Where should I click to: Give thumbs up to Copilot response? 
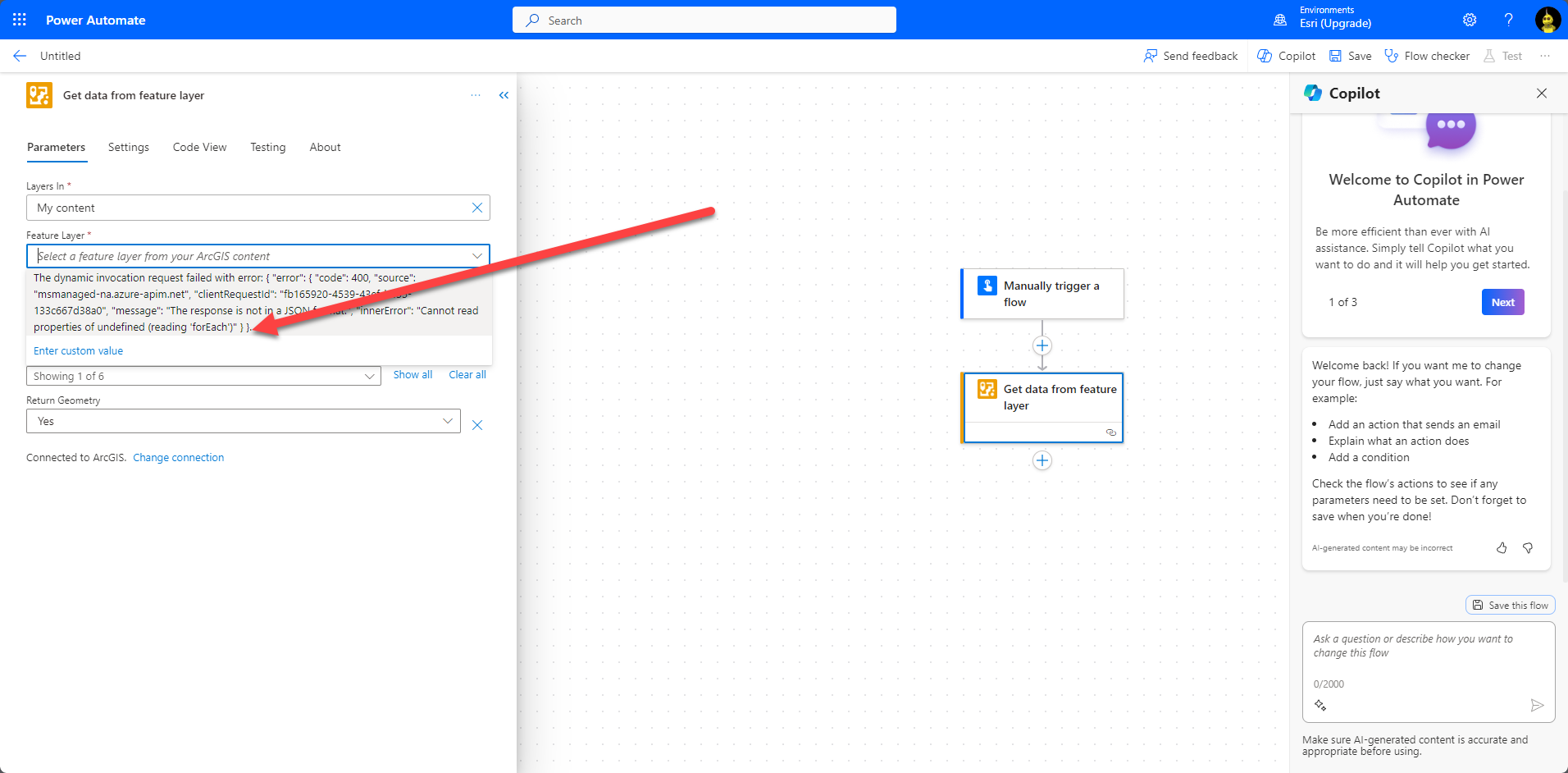coord(1502,548)
